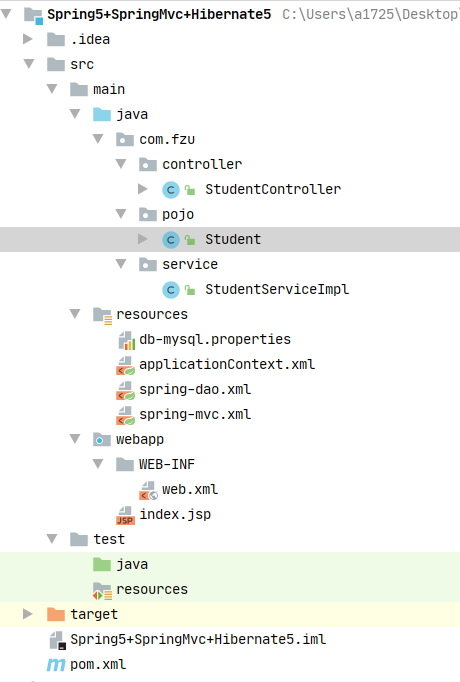The image size is (460, 682).
Task: Collapse the controller package arrow
Action: [x=121, y=164]
